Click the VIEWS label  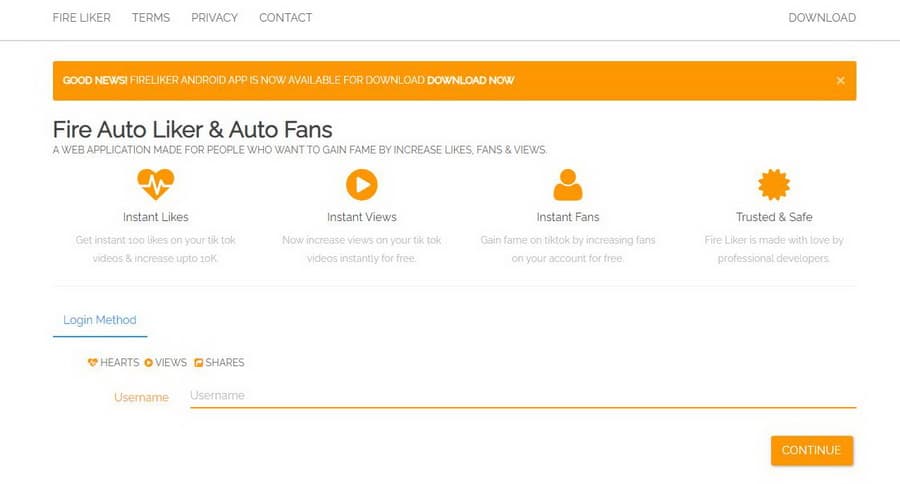click(170, 362)
